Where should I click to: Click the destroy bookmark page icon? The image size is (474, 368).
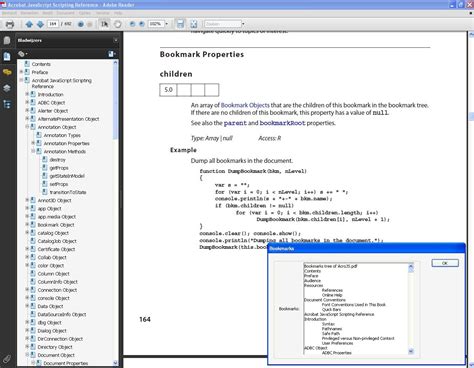(45, 160)
